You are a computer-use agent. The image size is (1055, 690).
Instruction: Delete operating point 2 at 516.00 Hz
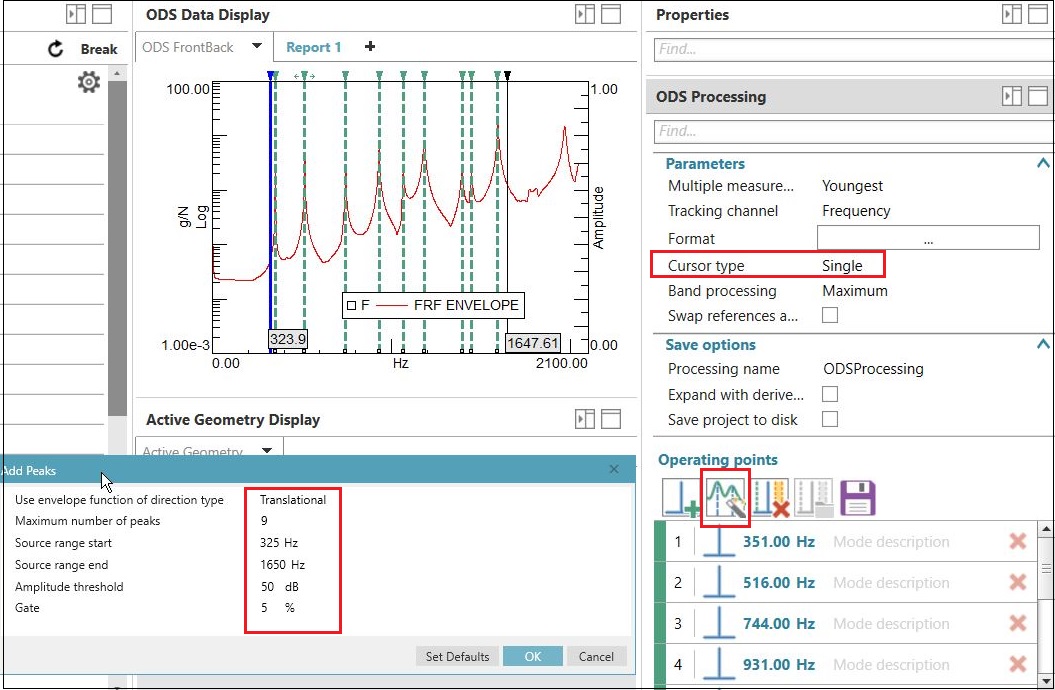1018,581
